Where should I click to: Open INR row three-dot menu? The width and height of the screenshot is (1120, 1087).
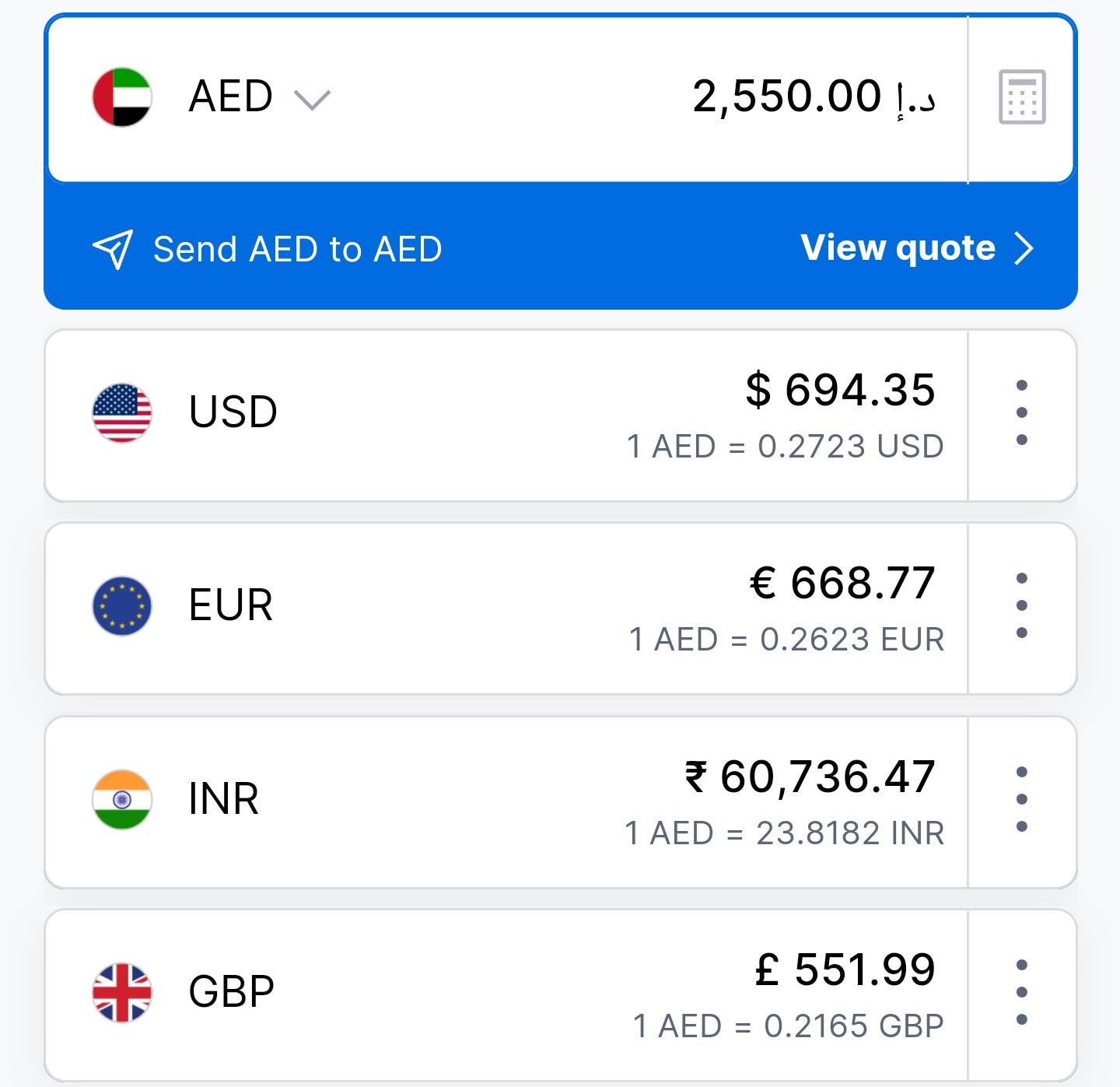pyautogui.click(x=1022, y=799)
